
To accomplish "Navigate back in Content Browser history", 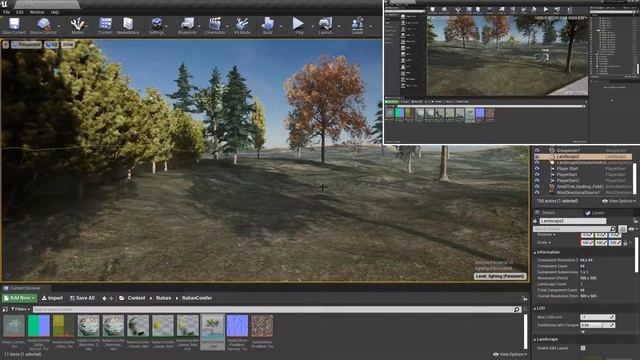I will click(x=104, y=298).
